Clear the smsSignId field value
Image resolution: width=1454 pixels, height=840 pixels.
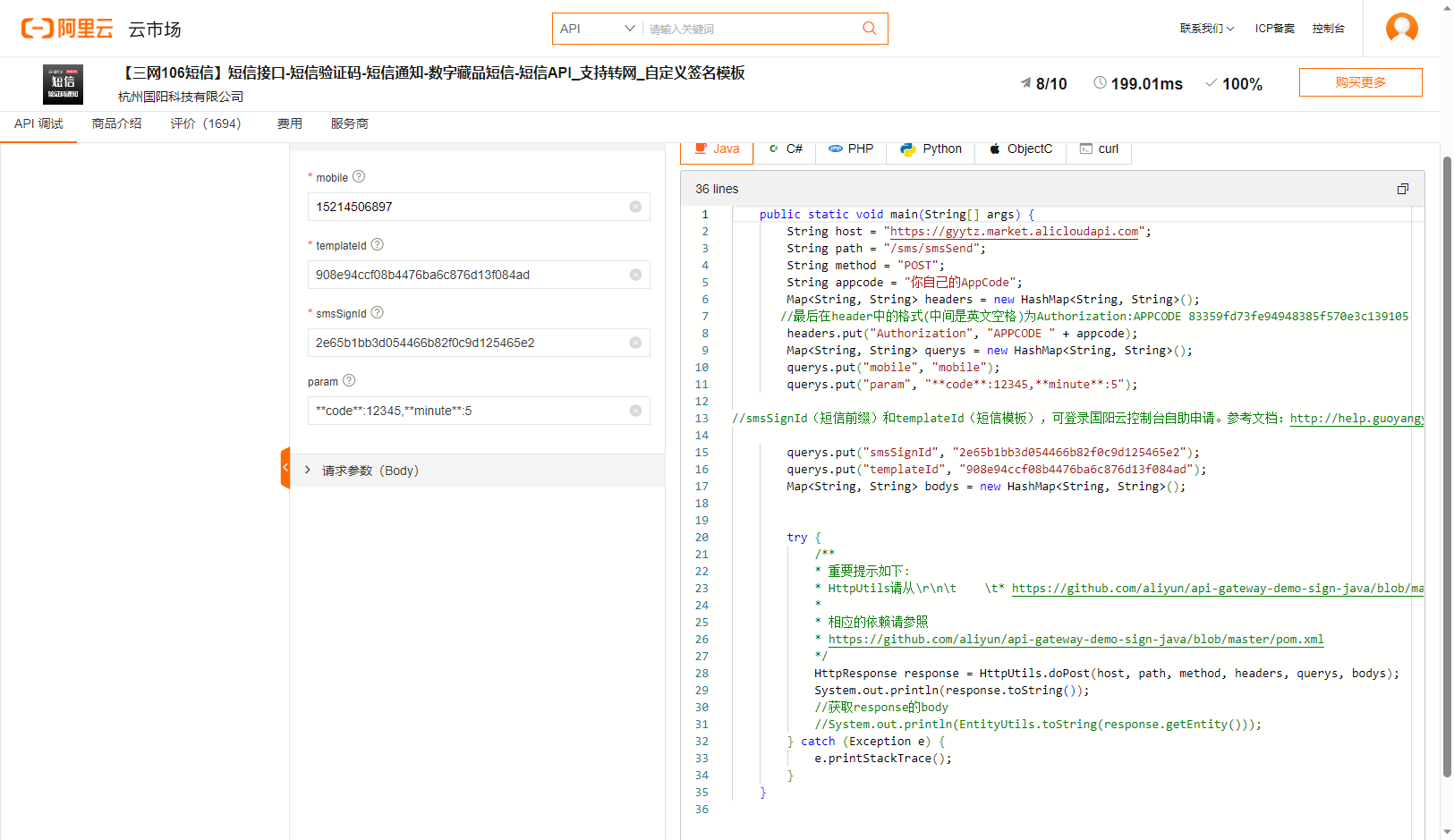635,343
